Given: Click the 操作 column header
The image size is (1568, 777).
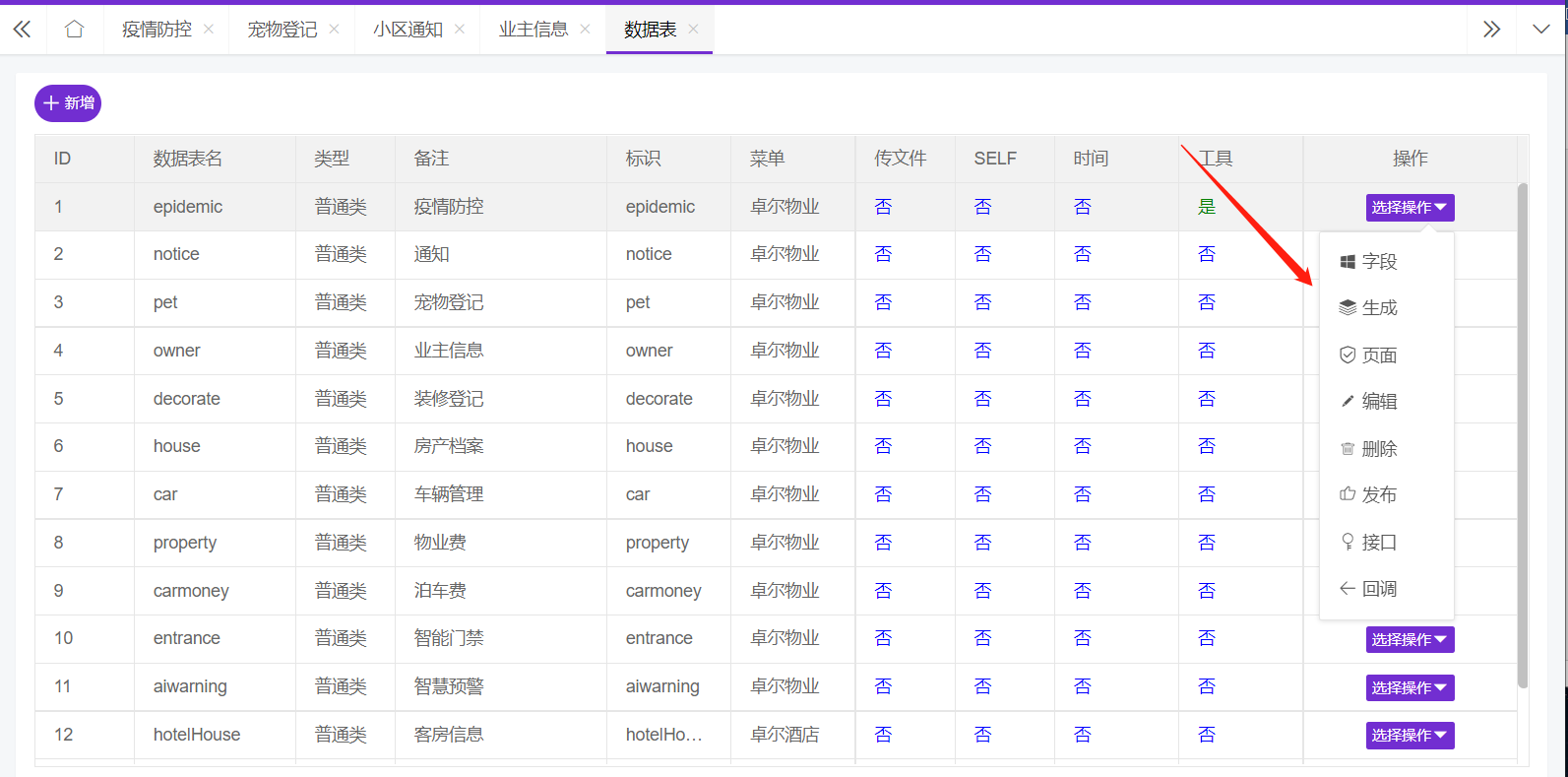Looking at the screenshot, I should click(1411, 159).
